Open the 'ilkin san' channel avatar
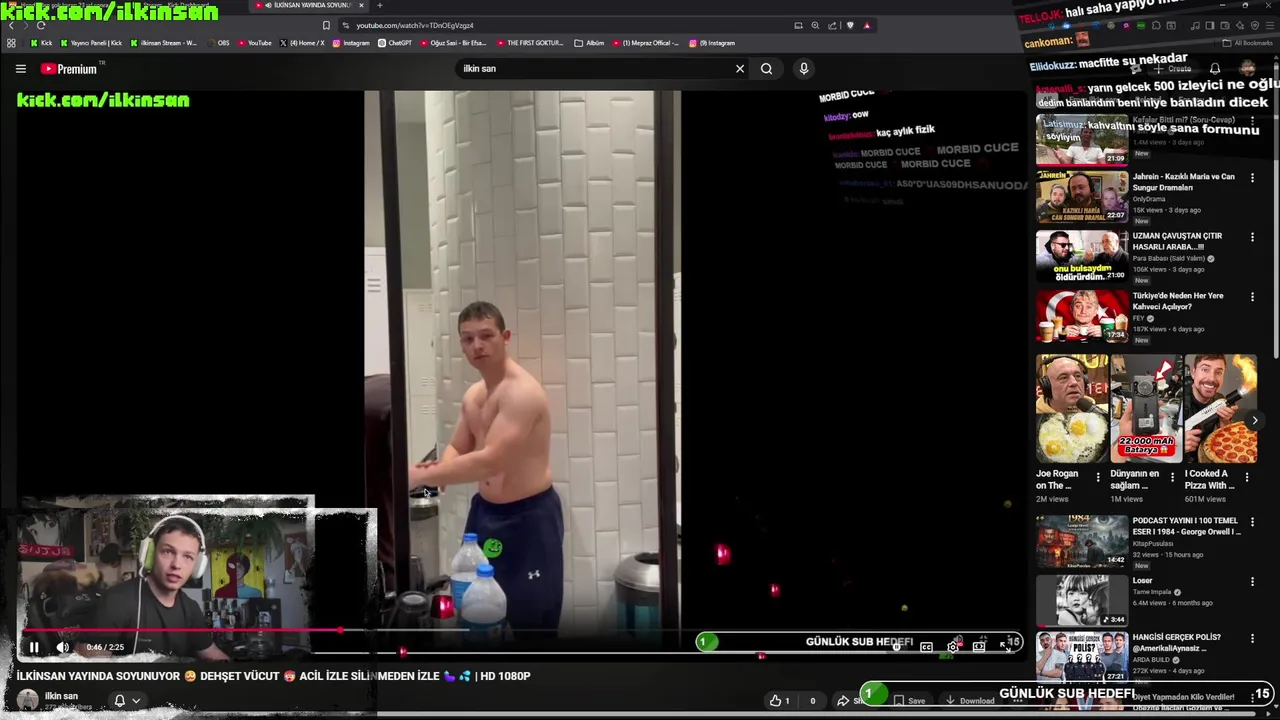Screen dimensions: 1280x720 click(28, 701)
